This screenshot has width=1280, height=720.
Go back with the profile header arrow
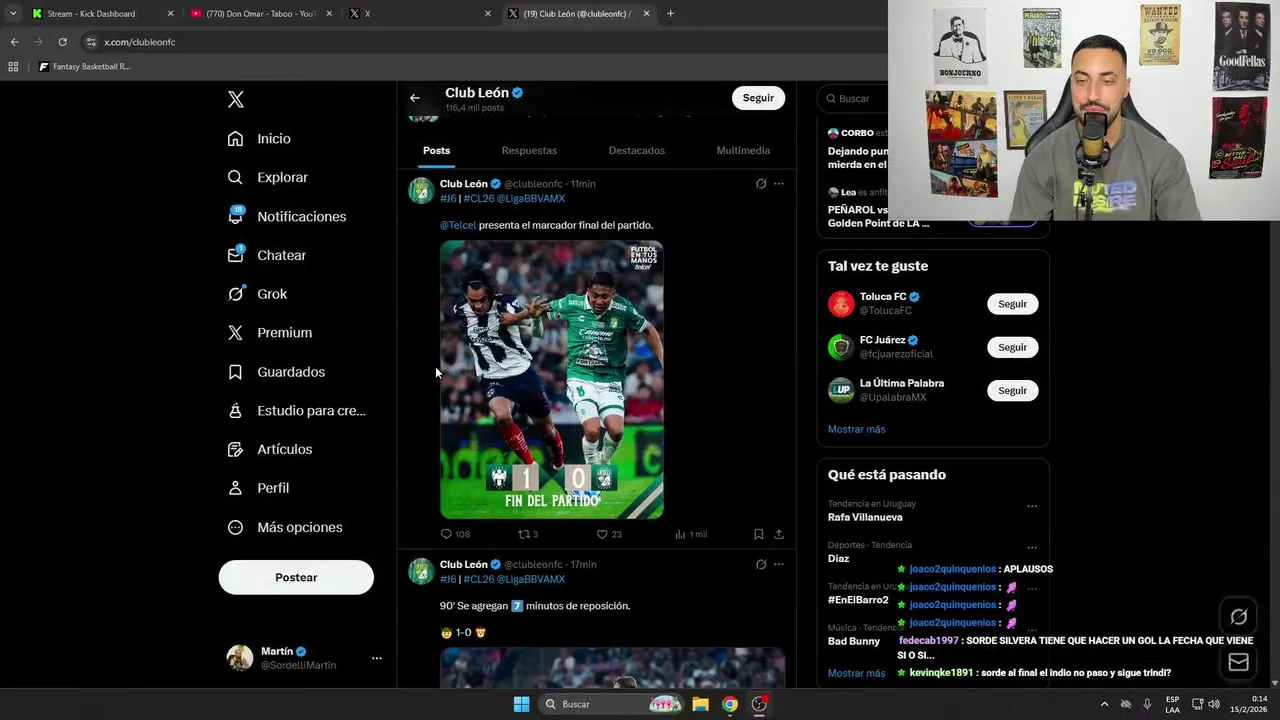(x=415, y=98)
